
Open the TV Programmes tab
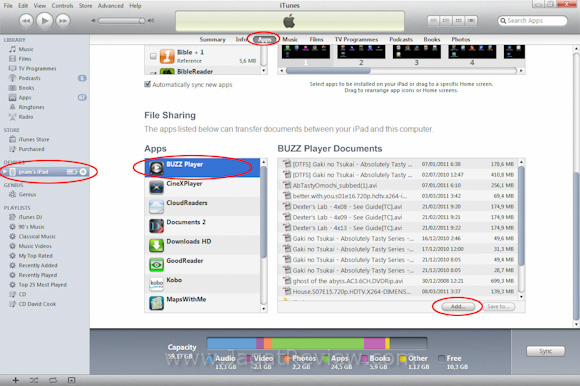point(356,39)
